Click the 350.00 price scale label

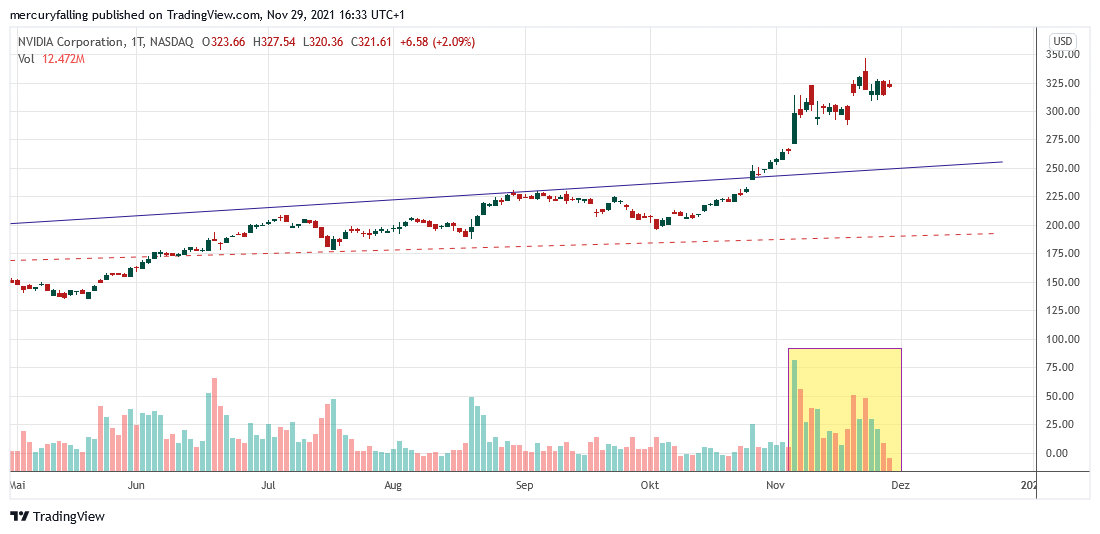tap(1062, 55)
